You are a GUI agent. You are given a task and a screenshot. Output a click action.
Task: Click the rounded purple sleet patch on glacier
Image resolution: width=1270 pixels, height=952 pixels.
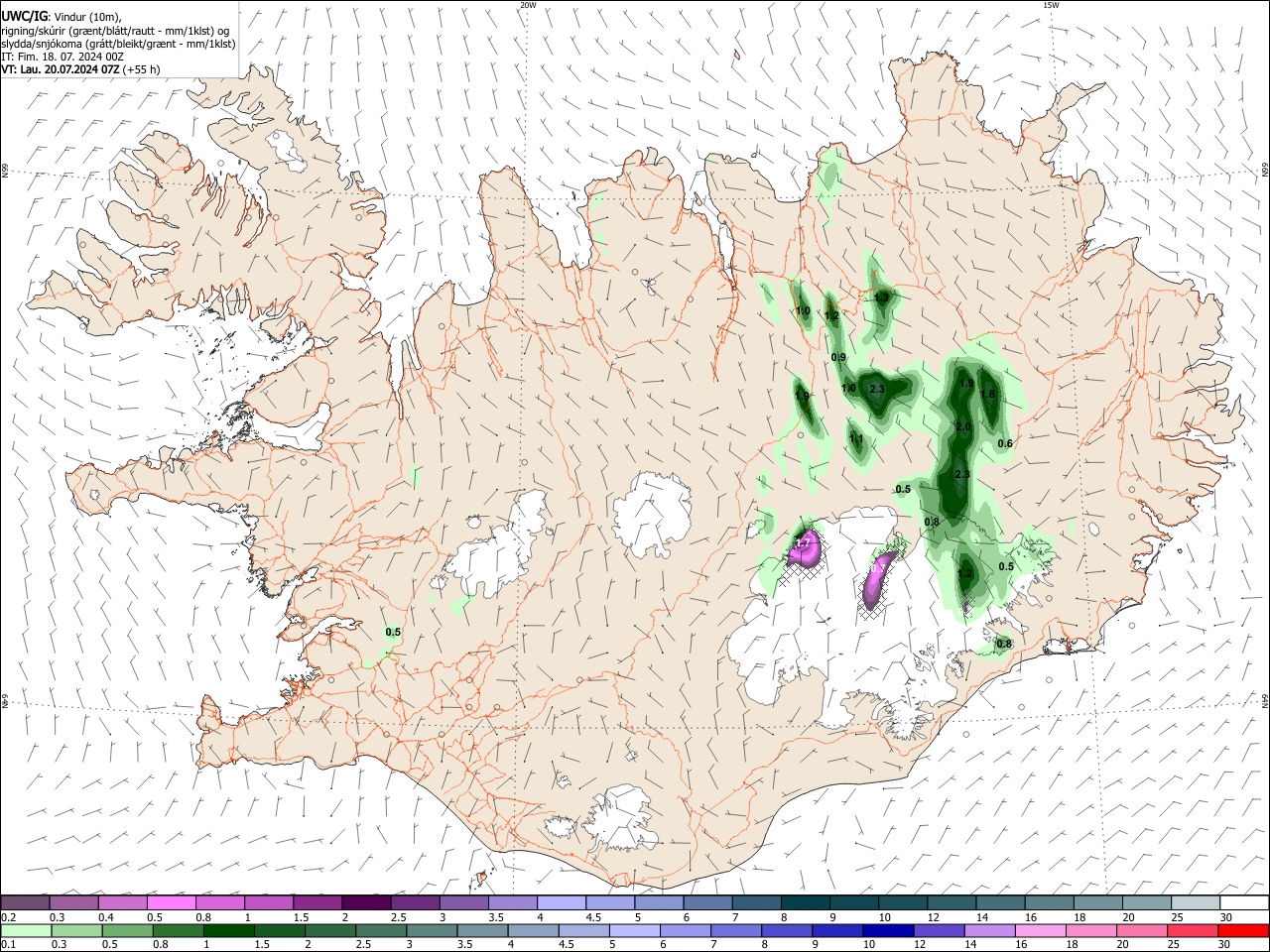(x=804, y=548)
